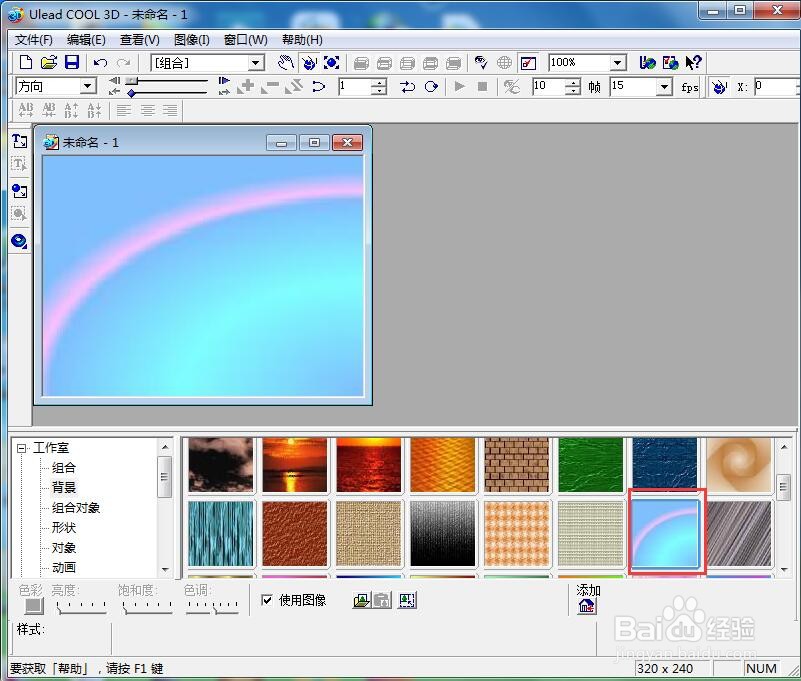Click the 亮度 brightness slider
The height and width of the screenshot is (681, 801).
pos(81,606)
